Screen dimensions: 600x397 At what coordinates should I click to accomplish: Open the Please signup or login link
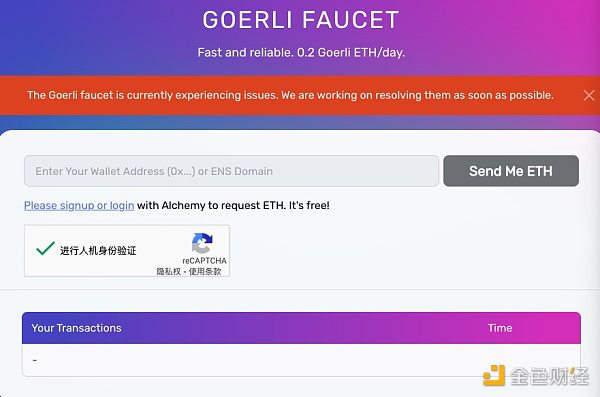click(79, 206)
